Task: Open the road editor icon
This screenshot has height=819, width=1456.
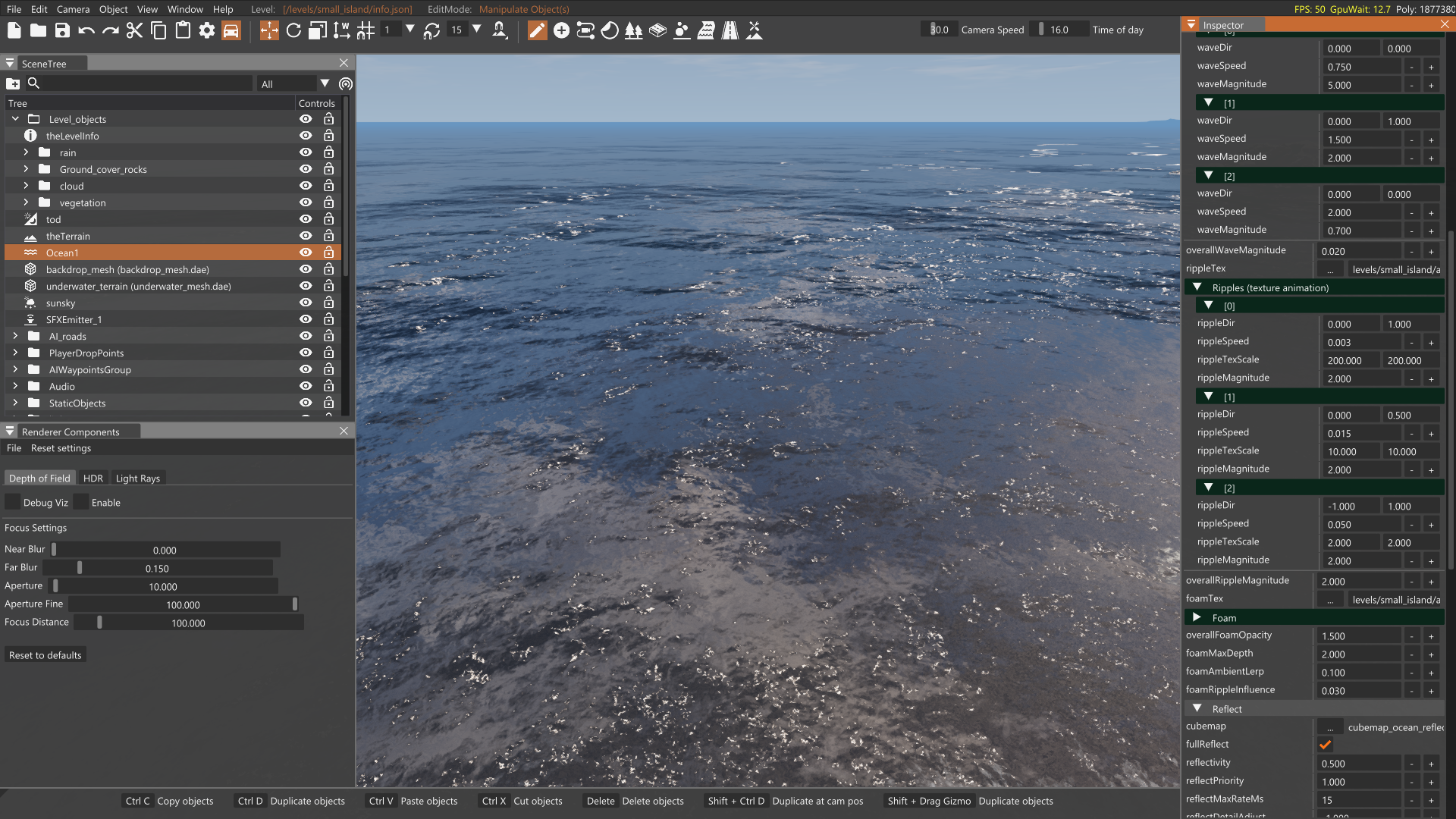Action: [x=730, y=30]
